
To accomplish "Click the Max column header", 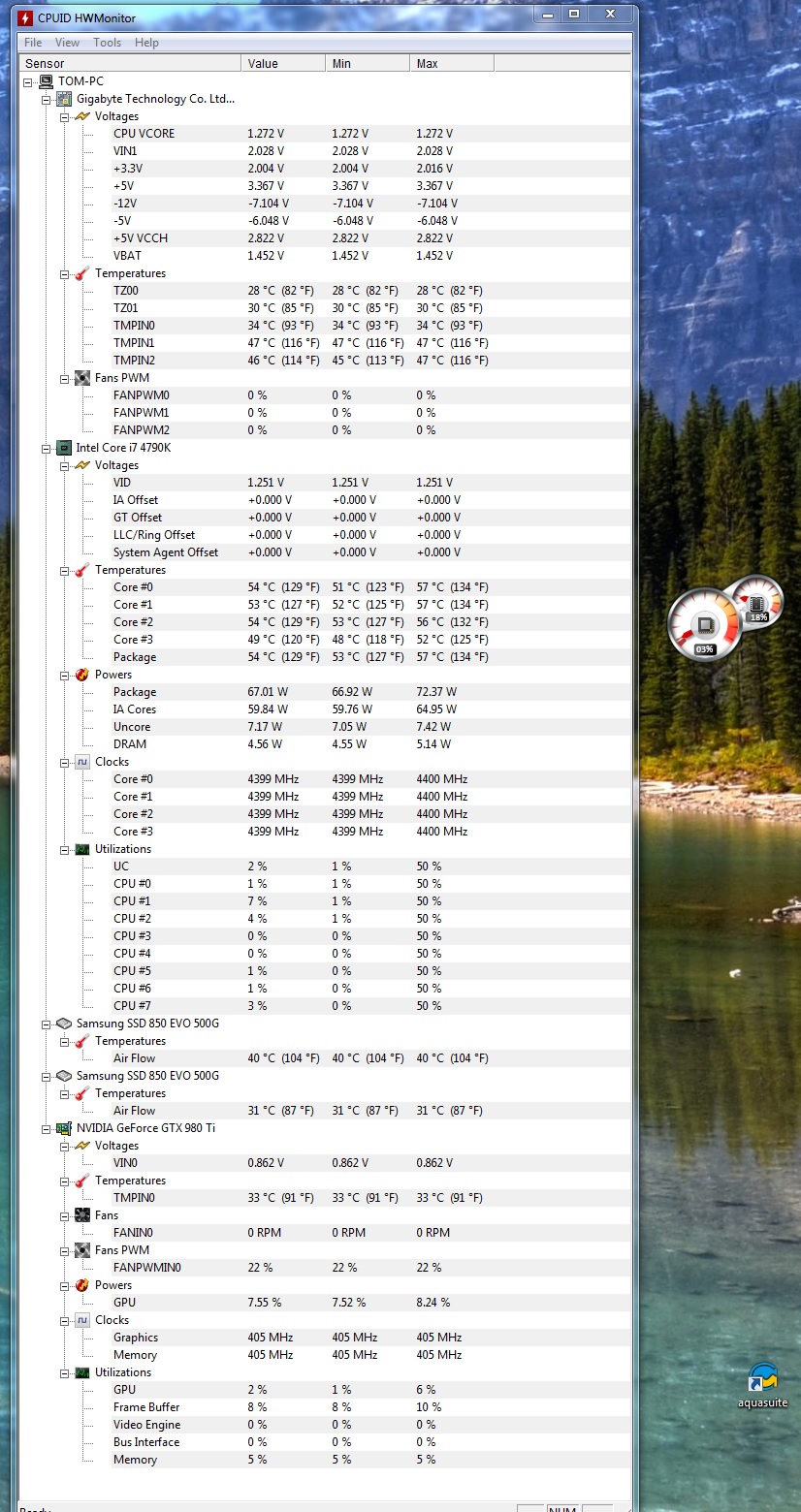I will pos(452,63).
